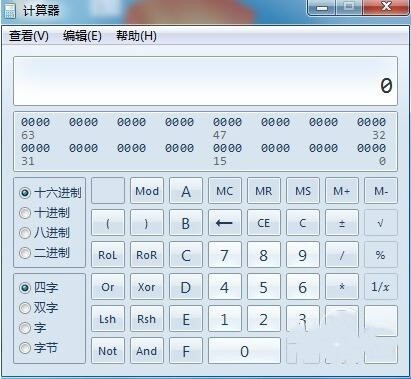Click number 4 key
The height and width of the screenshot is (379, 411).
point(225,287)
